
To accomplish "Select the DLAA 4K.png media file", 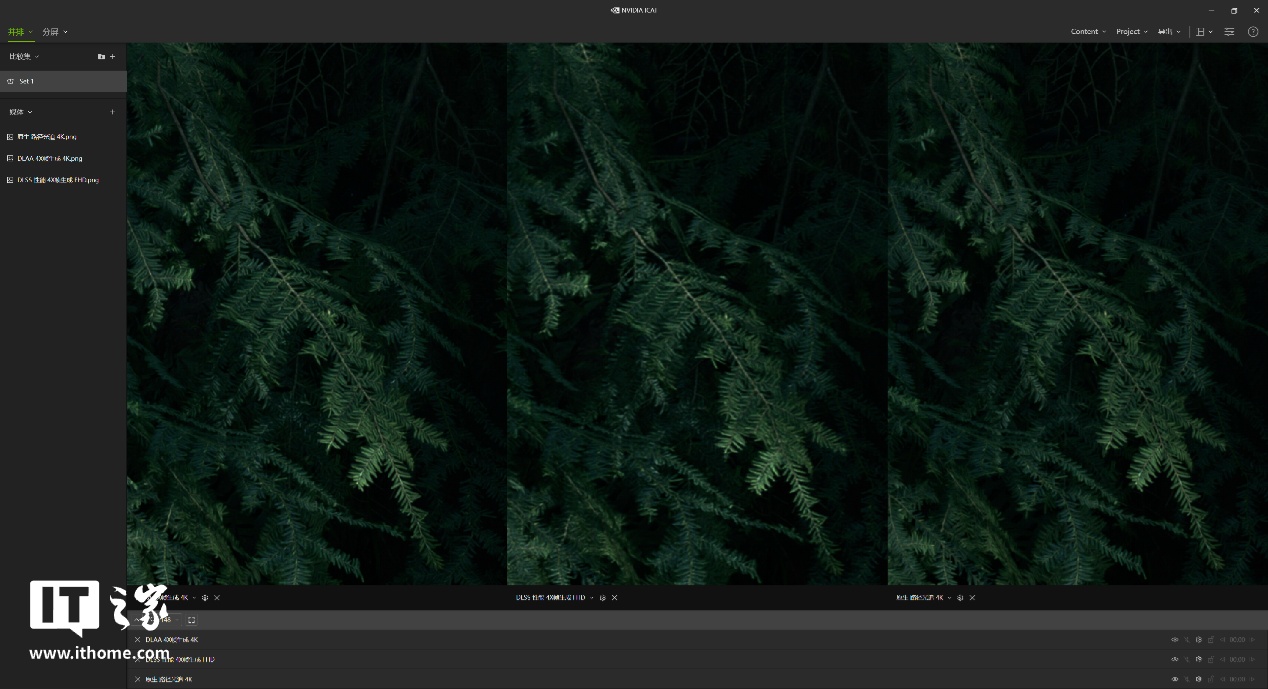I will tap(50, 158).
